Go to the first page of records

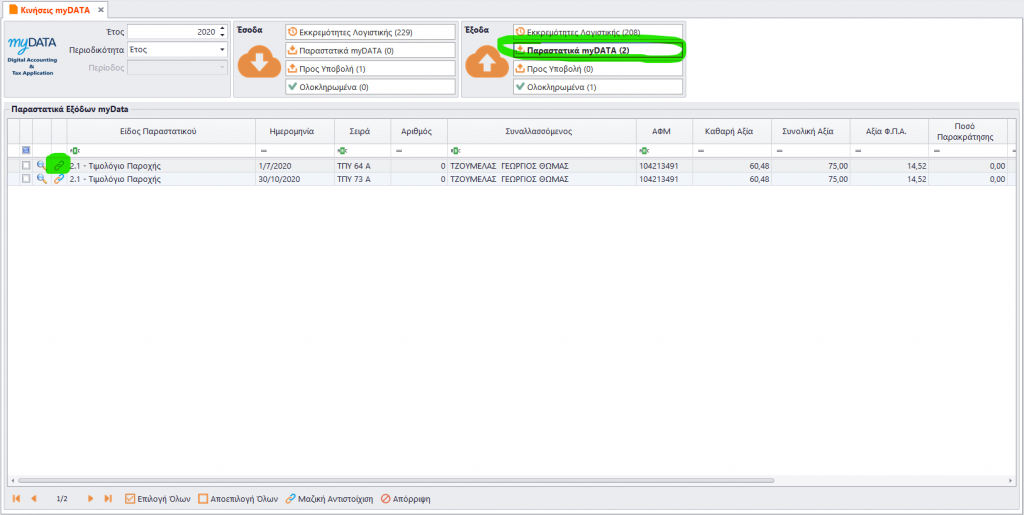tap(16, 499)
